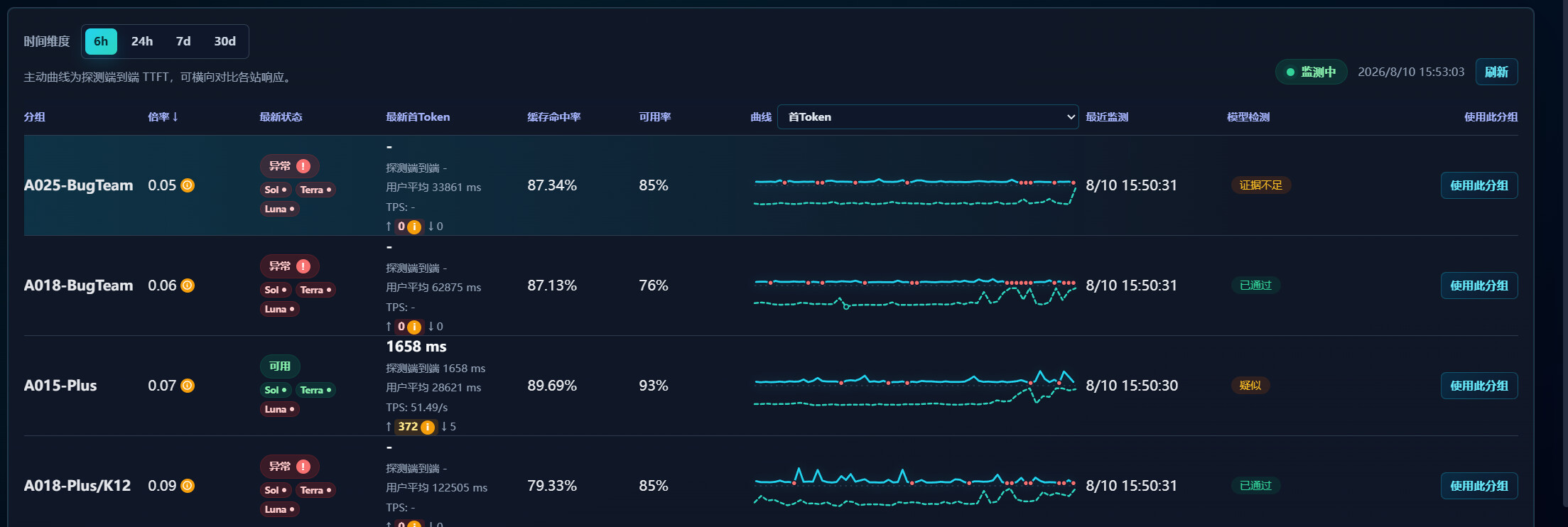
Task: Click the 刷新 refresh button
Action: pos(1496,72)
